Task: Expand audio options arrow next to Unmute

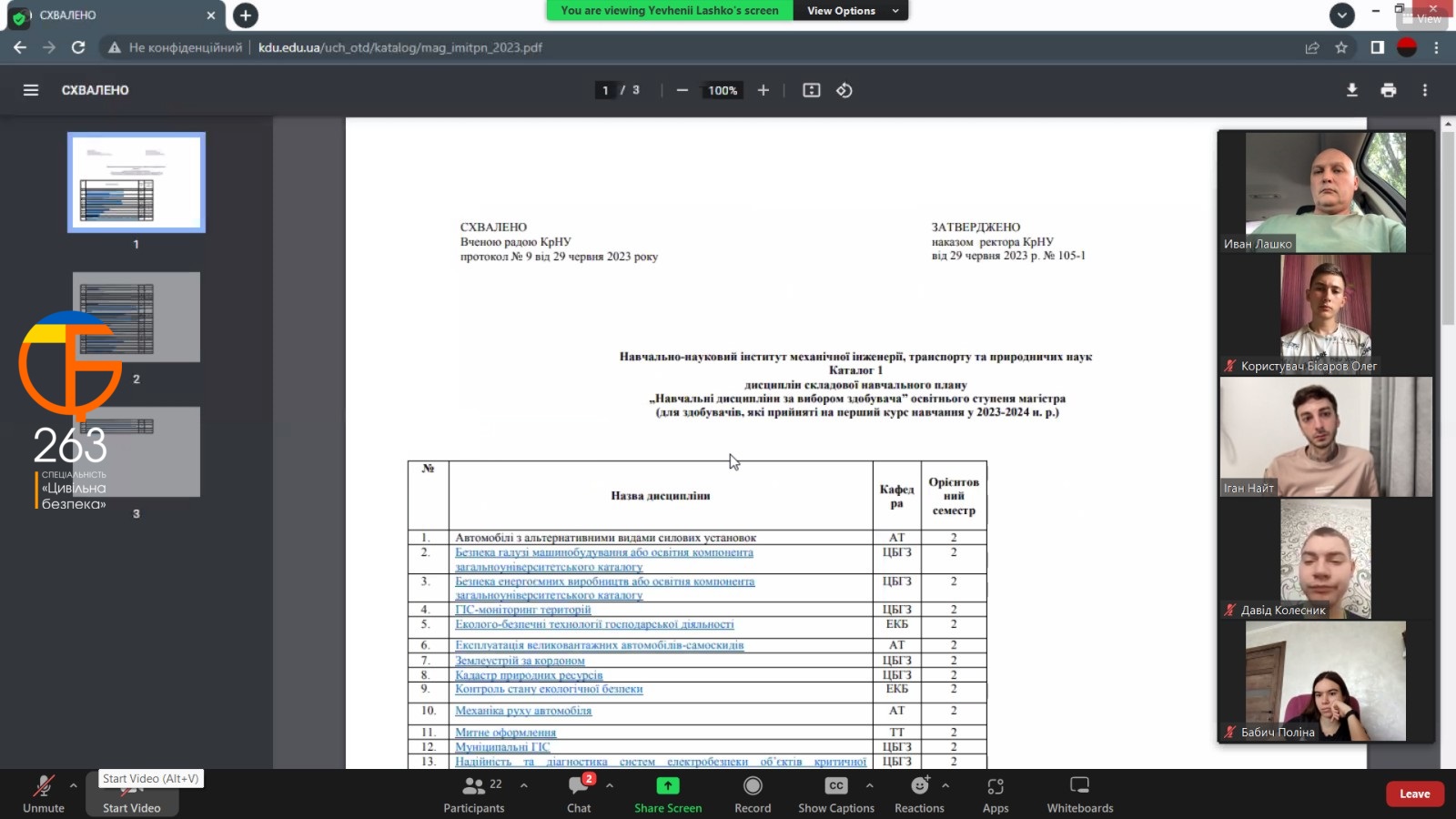Action: [x=74, y=785]
